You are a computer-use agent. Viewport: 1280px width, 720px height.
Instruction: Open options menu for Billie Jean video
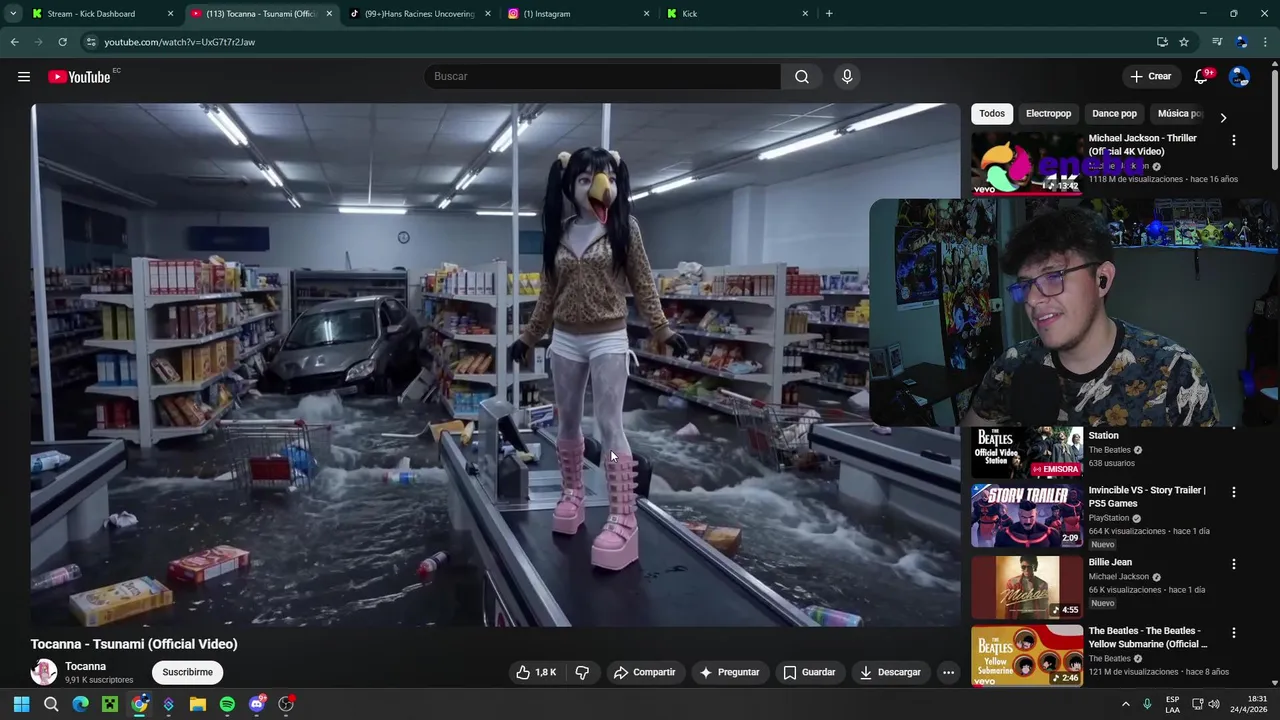(x=1233, y=564)
